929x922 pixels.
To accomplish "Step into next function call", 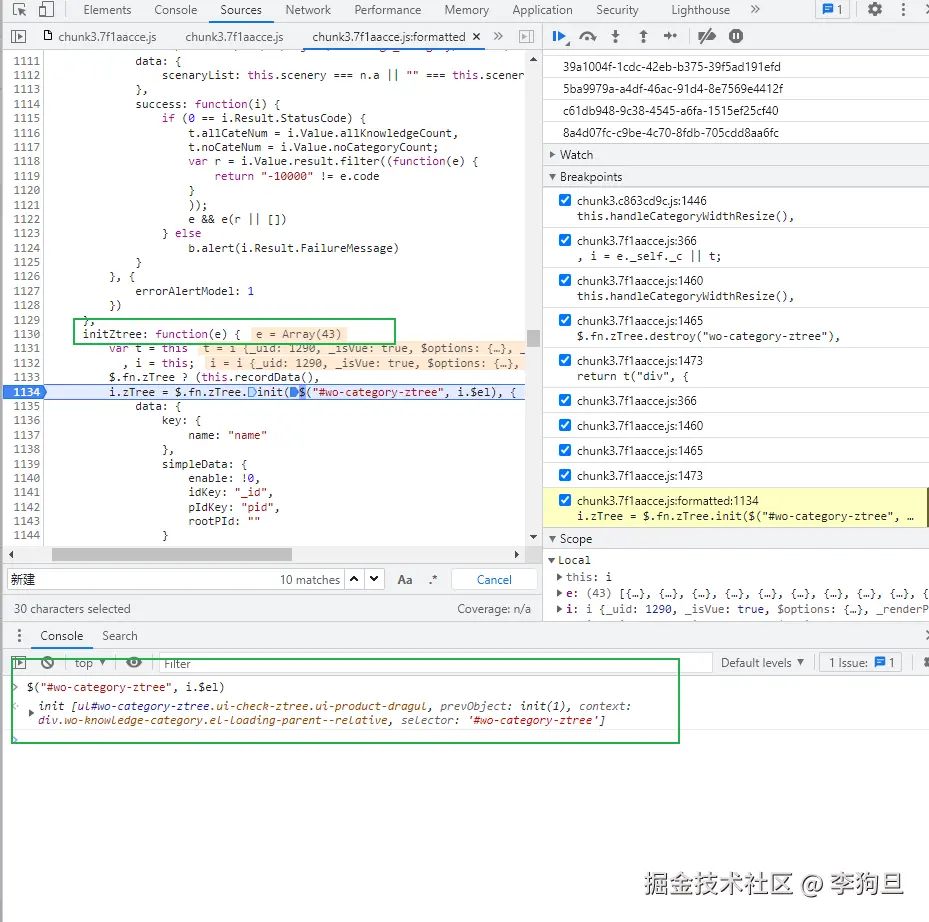I will (x=616, y=37).
